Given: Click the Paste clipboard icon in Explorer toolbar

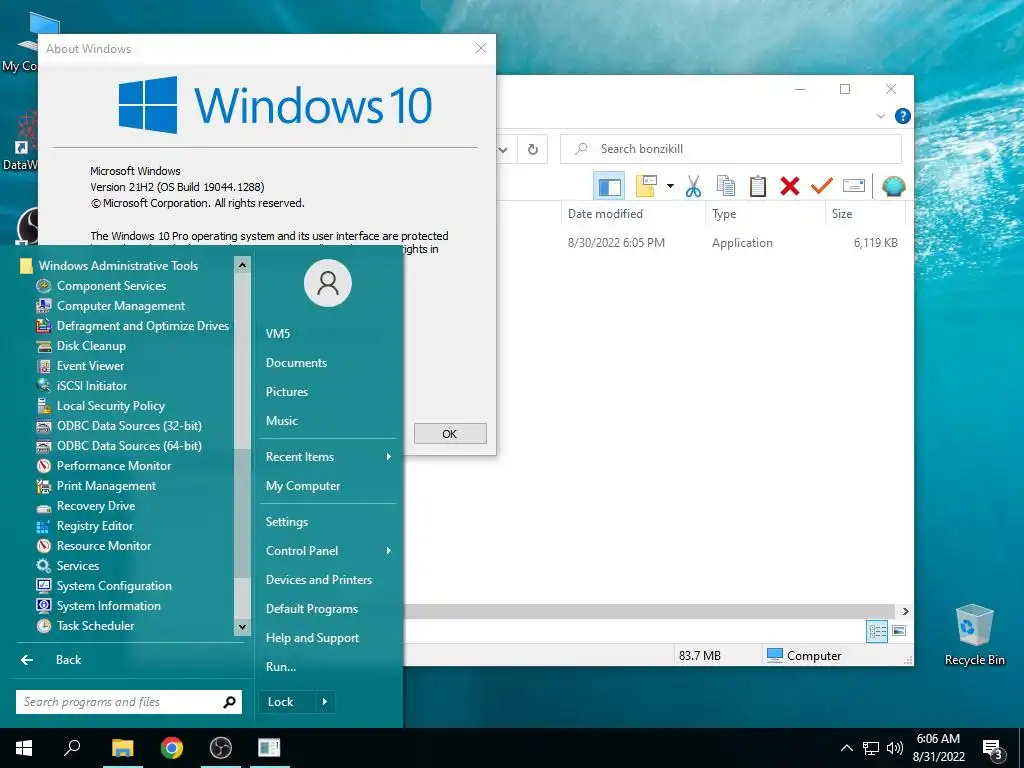Looking at the screenshot, I should 758,186.
